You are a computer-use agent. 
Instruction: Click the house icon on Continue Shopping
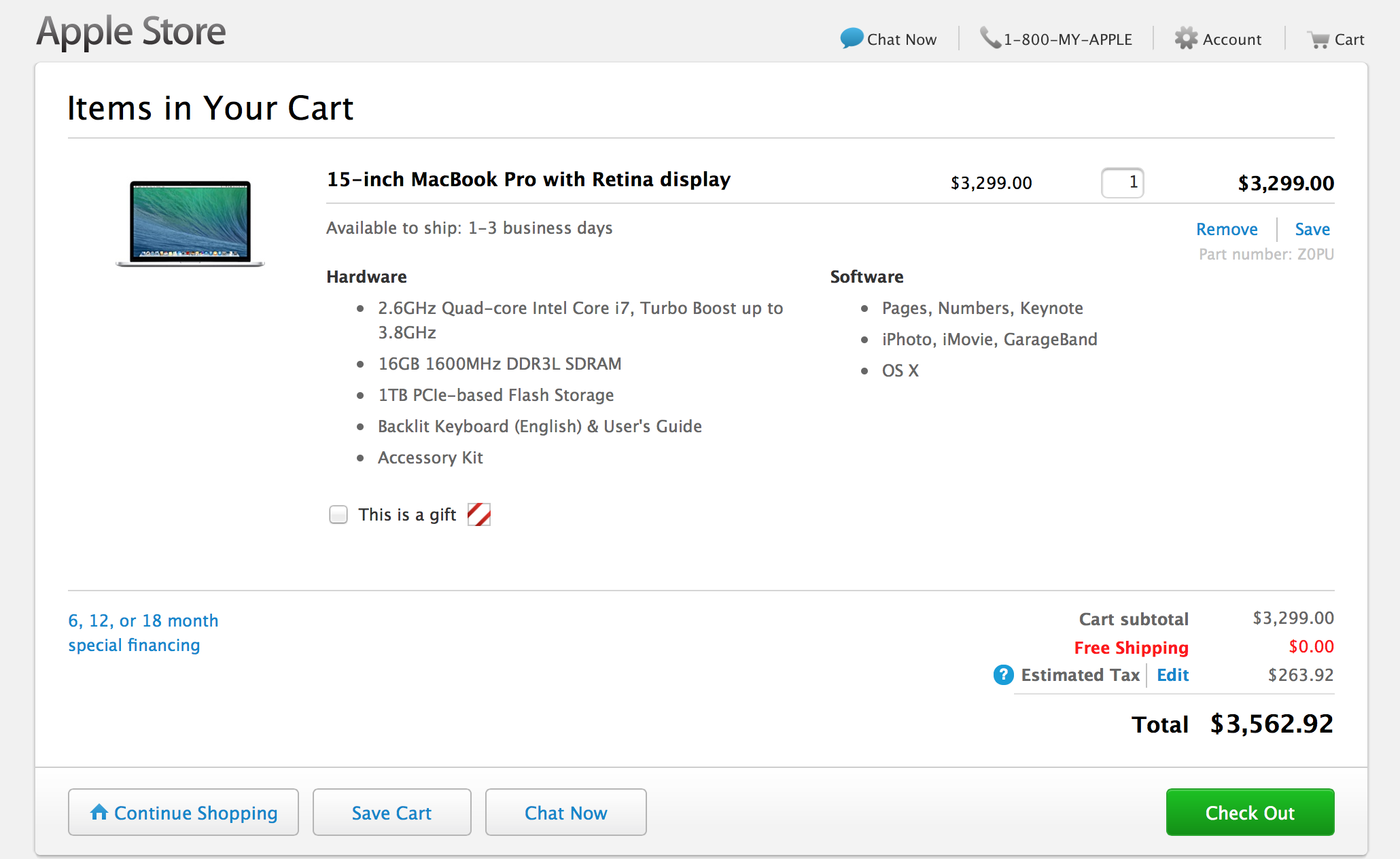99,811
